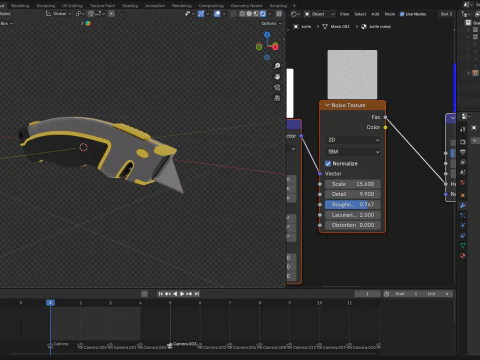This screenshot has width=480, height=360.
Task: Toggle snapping magnet in viewport header
Action: point(91,14)
